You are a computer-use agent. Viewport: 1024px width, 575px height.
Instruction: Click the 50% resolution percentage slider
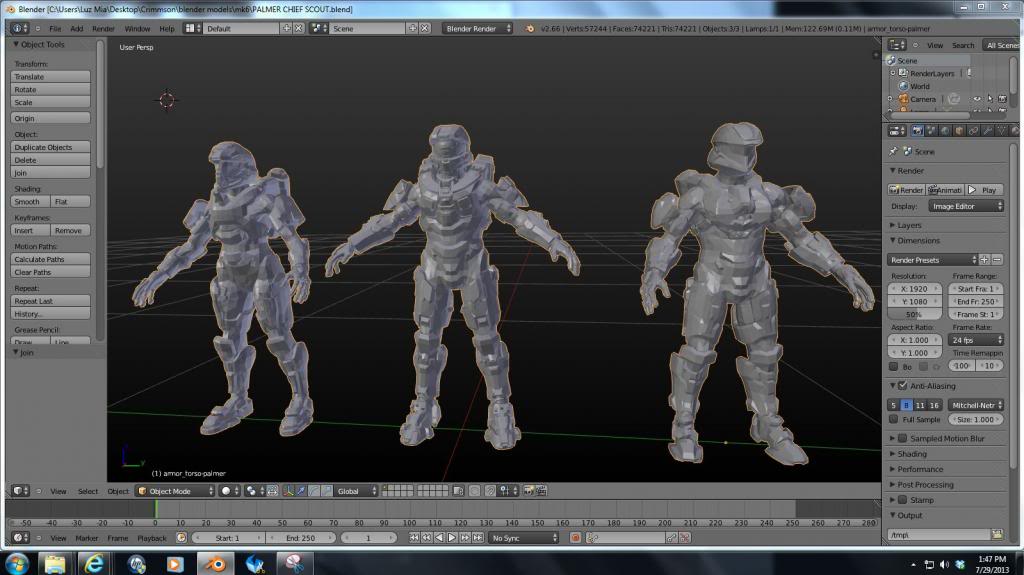(x=914, y=314)
